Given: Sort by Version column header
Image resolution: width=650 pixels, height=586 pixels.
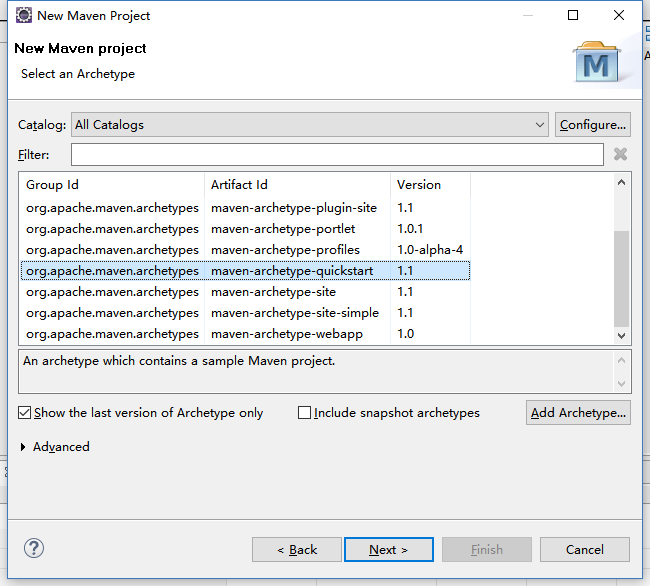Looking at the screenshot, I should (430, 185).
